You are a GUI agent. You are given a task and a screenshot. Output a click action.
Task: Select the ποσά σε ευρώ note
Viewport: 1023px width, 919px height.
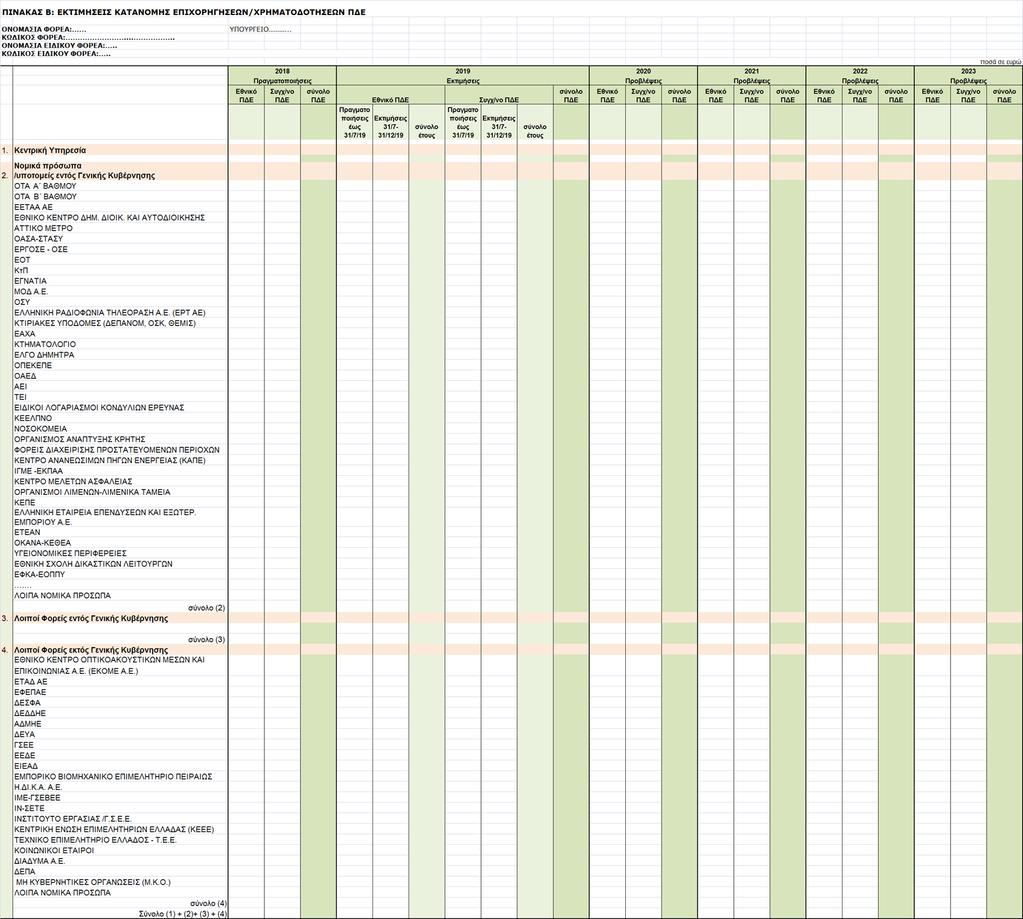pos(1000,61)
